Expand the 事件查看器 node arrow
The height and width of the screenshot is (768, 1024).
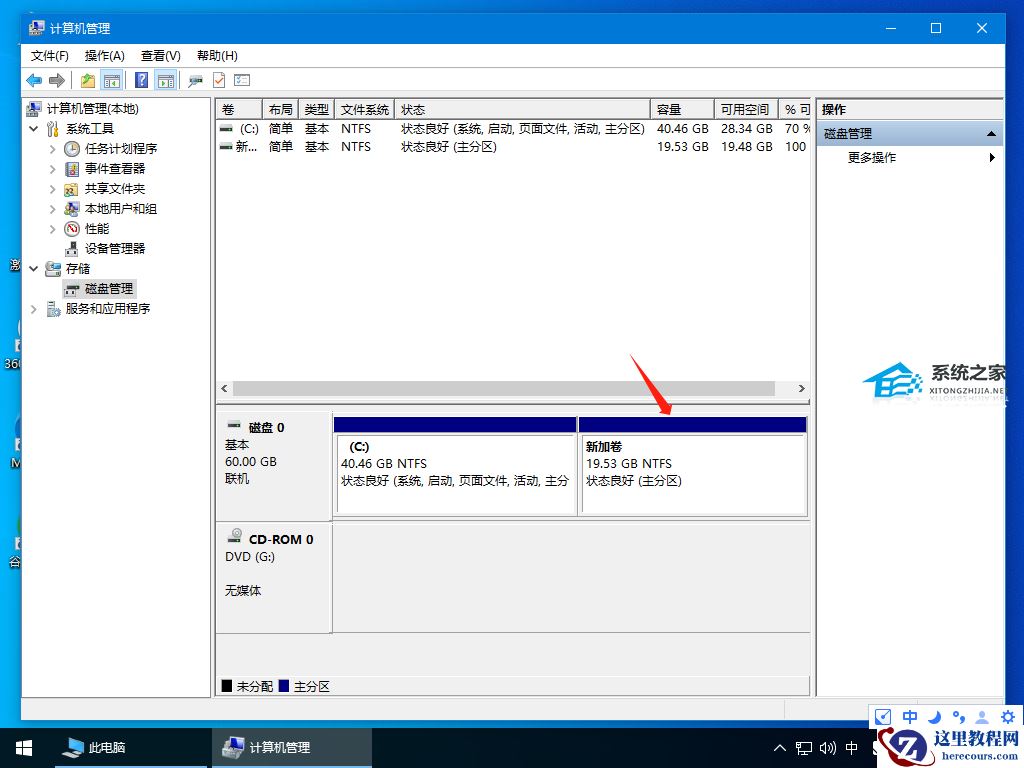(52, 168)
